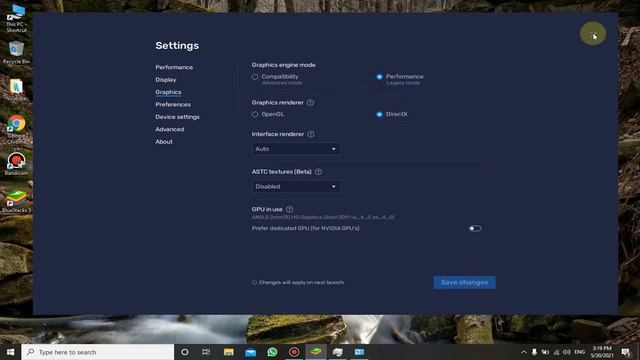640x360 pixels.
Task: Choose DirectX graphics renderer
Action: 379,114
